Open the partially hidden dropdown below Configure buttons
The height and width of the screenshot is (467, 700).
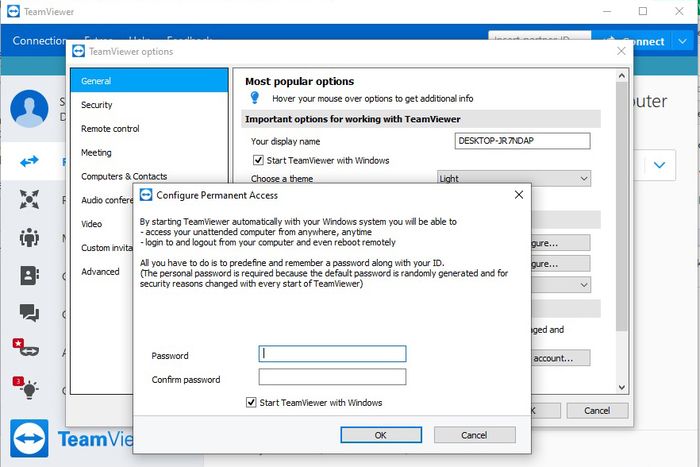pos(561,285)
